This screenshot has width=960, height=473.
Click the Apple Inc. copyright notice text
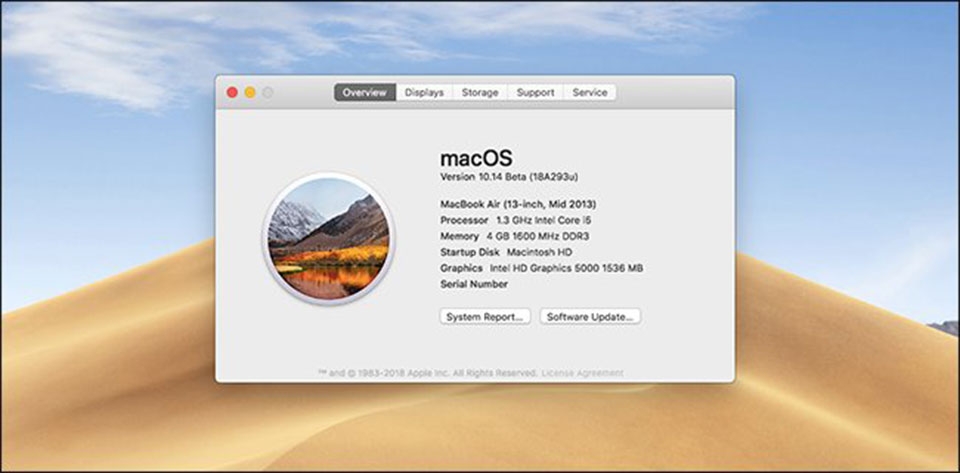click(x=428, y=373)
